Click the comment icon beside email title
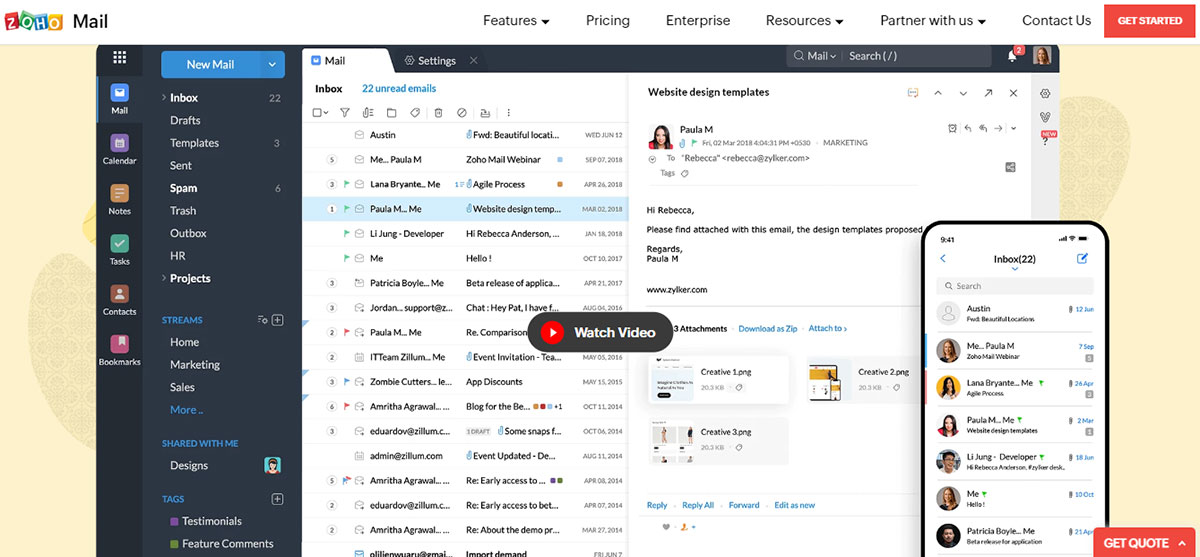1200x557 pixels. point(913,93)
